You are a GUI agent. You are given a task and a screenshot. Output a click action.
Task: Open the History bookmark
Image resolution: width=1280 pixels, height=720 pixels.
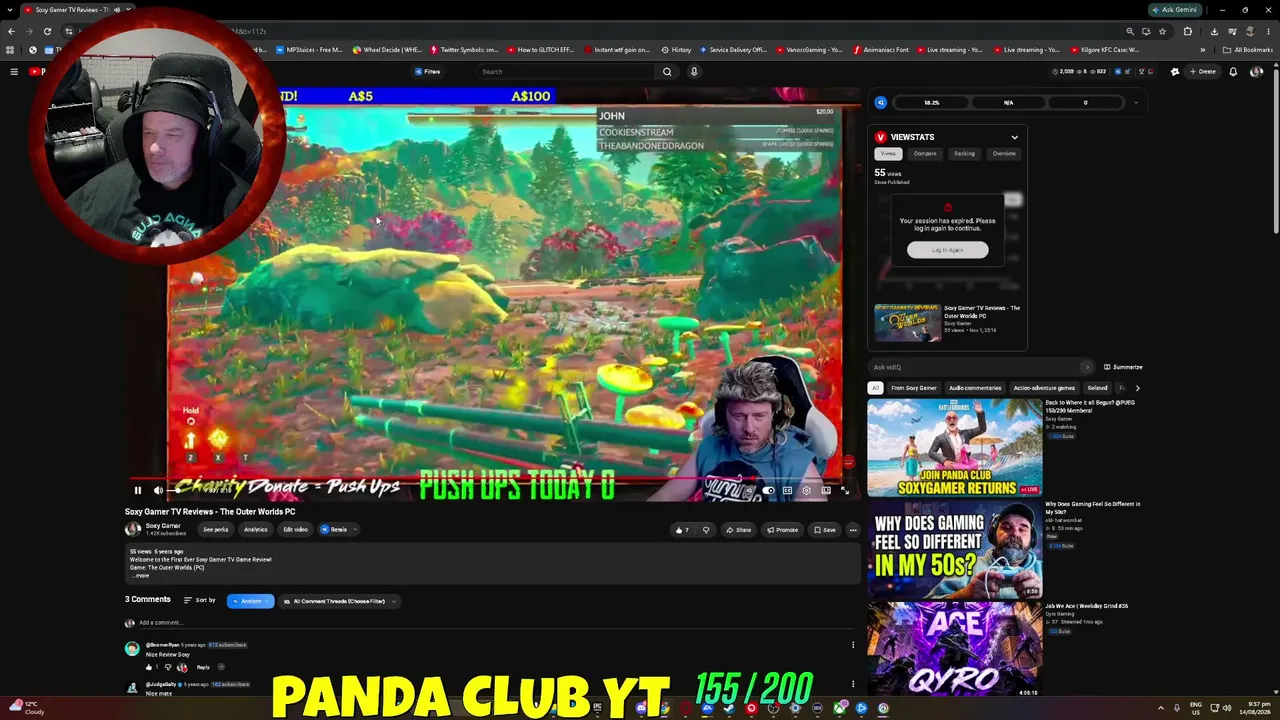pos(676,50)
